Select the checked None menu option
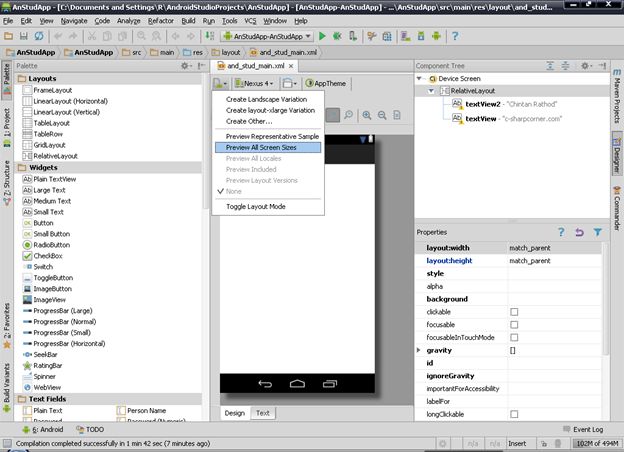The width and height of the screenshot is (624, 452). click(268, 191)
